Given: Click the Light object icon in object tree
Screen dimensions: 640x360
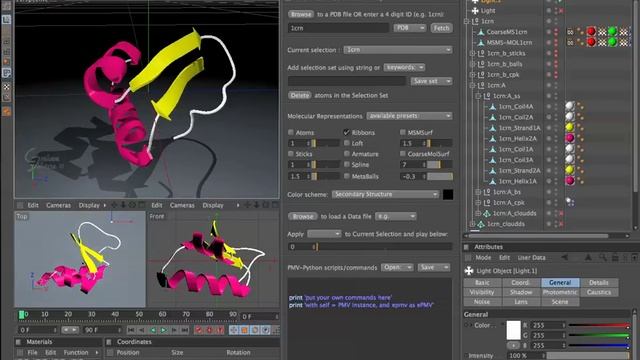Looking at the screenshot, I should pyautogui.click(x=475, y=11).
